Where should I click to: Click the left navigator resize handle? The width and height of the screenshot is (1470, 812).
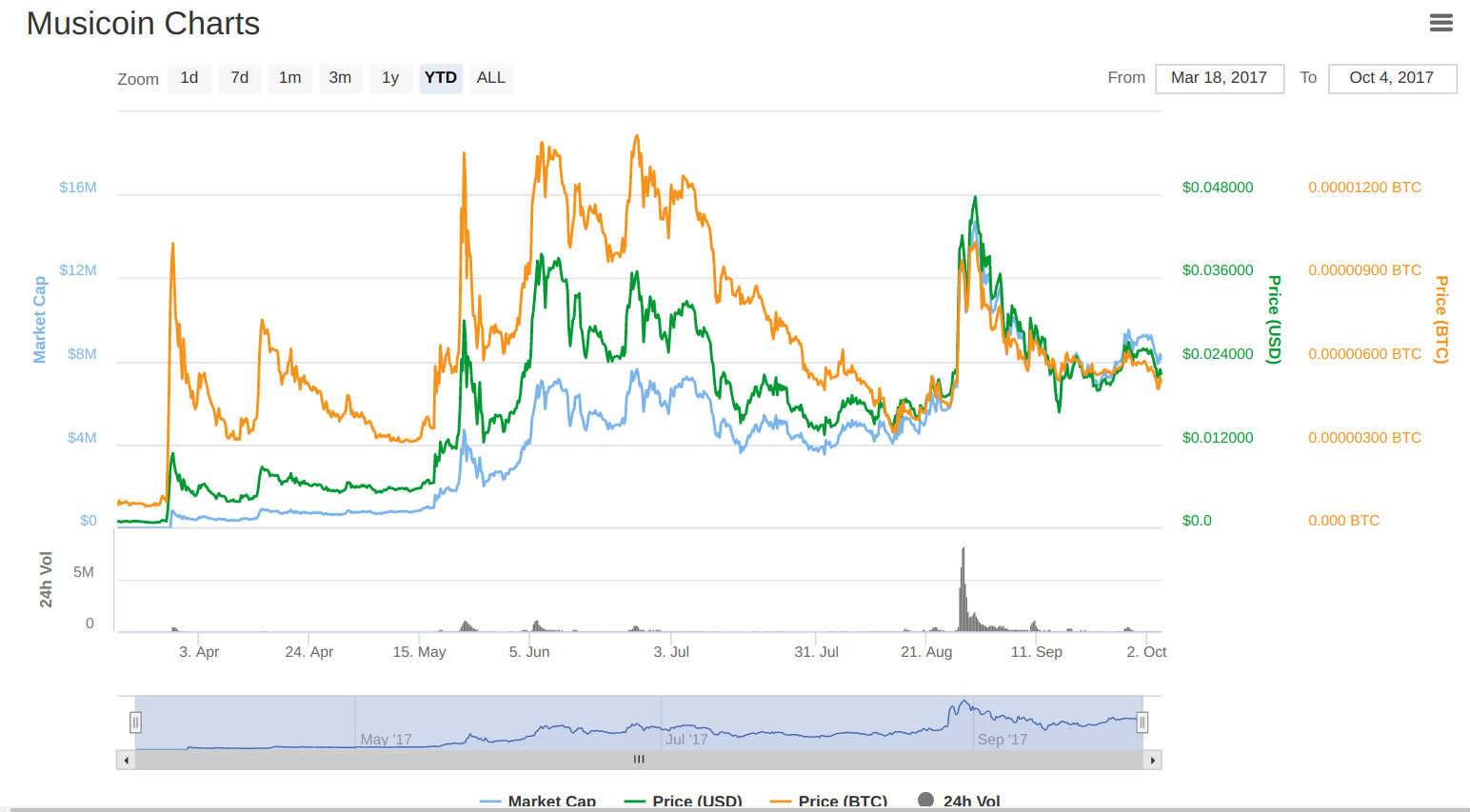tap(136, 723)
